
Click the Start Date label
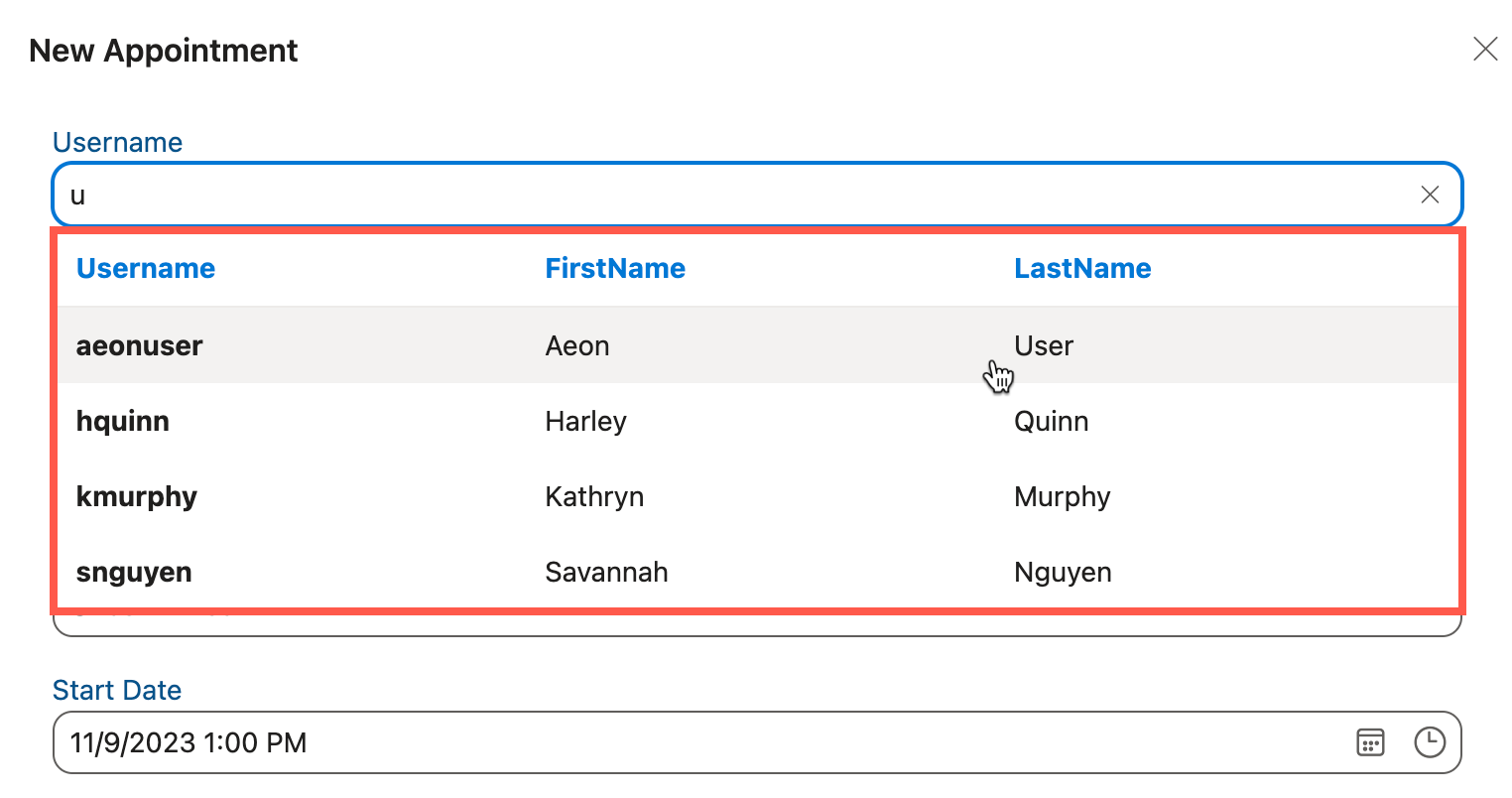pyautogui.click(x=116, y=690)
